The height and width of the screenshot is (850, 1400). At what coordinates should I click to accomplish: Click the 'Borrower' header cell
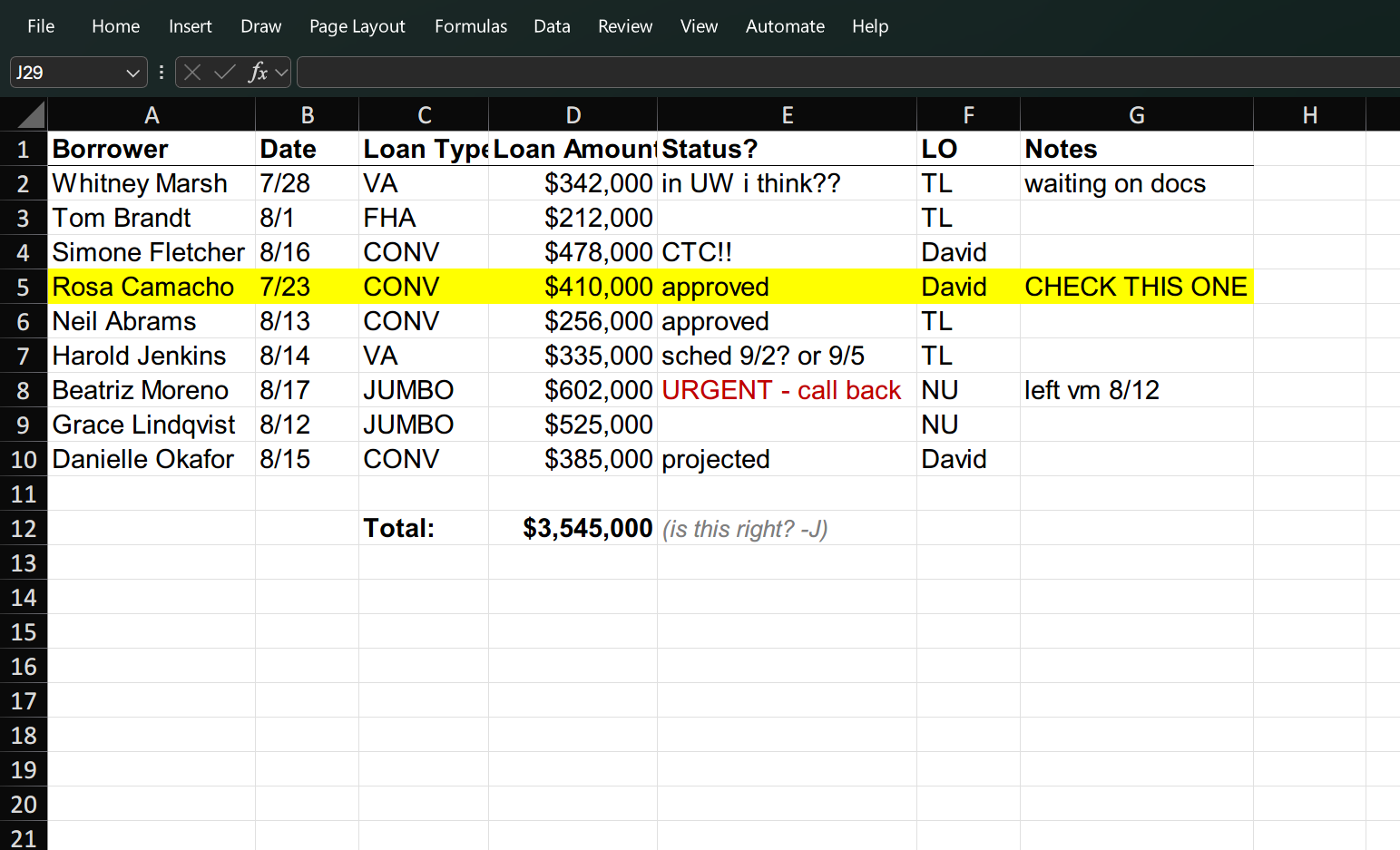pyautogui.click(x=152, y=149)
